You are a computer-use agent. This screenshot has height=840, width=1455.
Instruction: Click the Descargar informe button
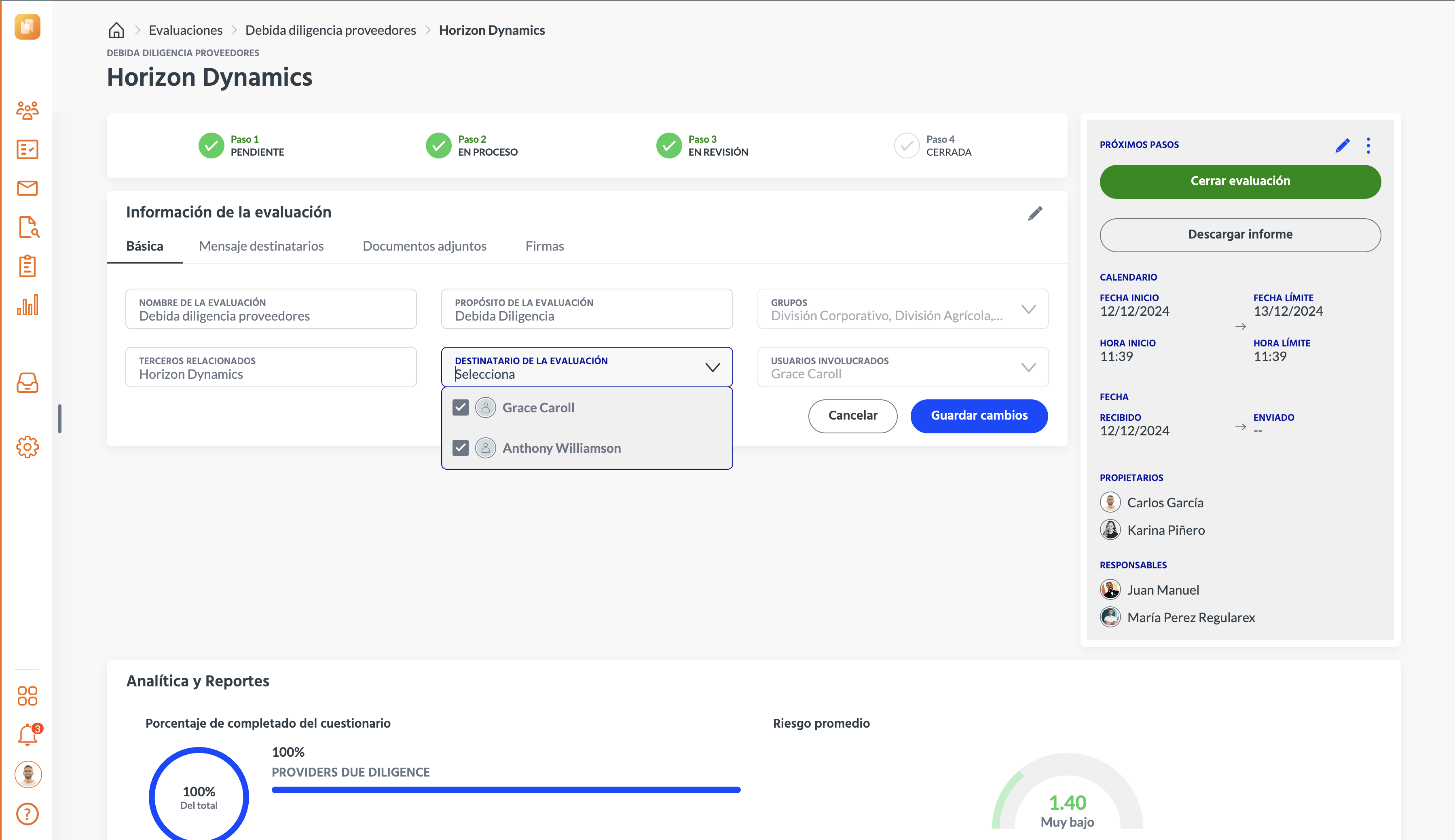click(x=1240, y=235)
